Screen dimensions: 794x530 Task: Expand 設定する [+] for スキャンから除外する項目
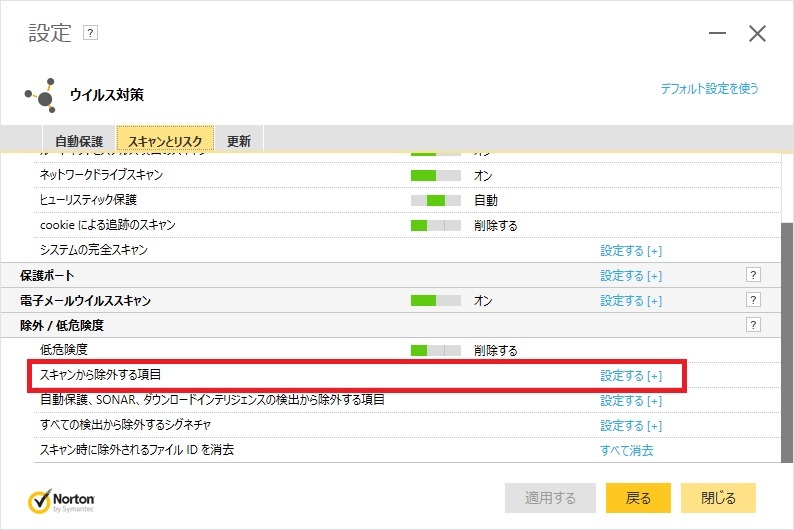[630, 376]
